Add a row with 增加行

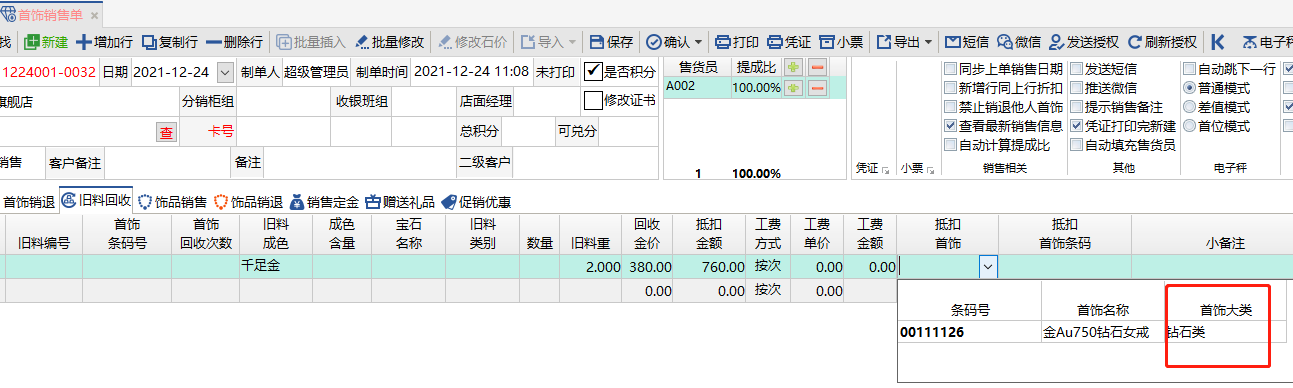pos(105,42)
